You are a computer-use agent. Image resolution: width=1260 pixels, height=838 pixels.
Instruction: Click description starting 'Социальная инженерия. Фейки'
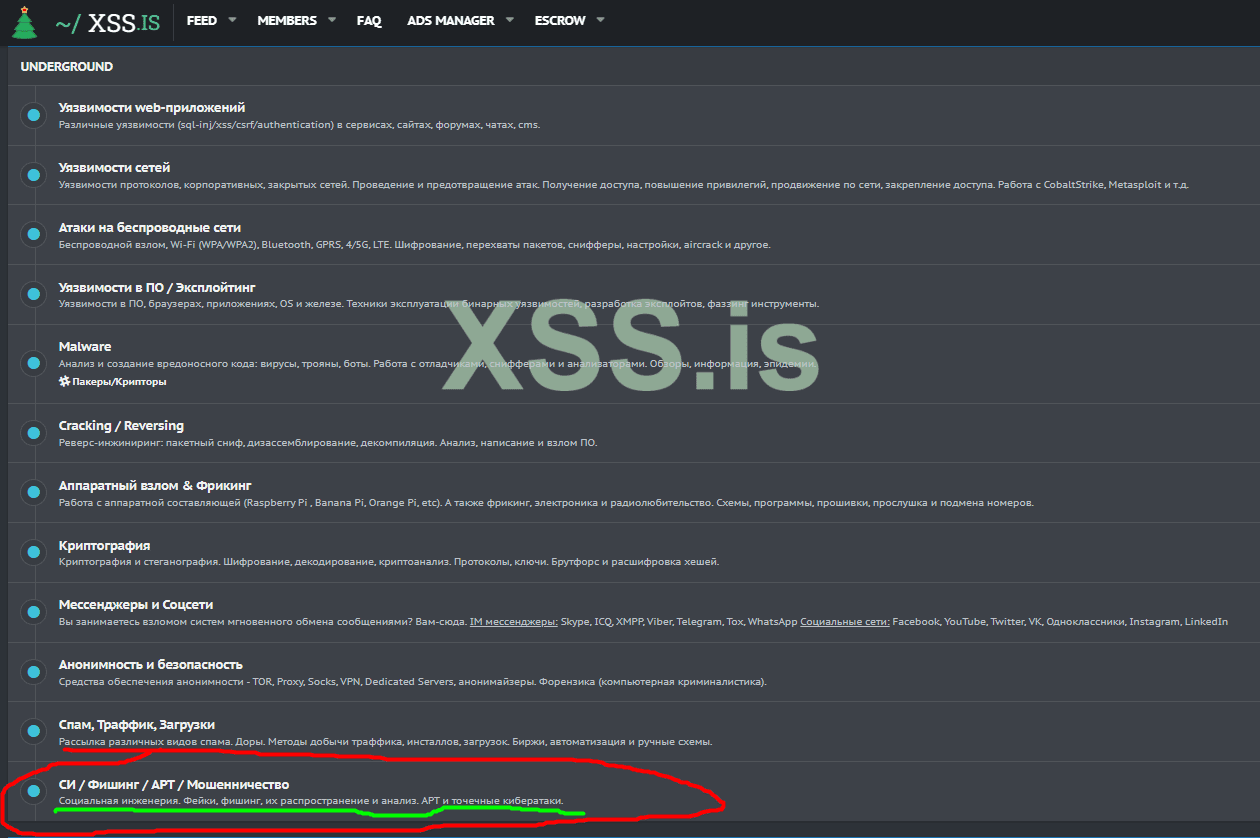coord(311,802)
